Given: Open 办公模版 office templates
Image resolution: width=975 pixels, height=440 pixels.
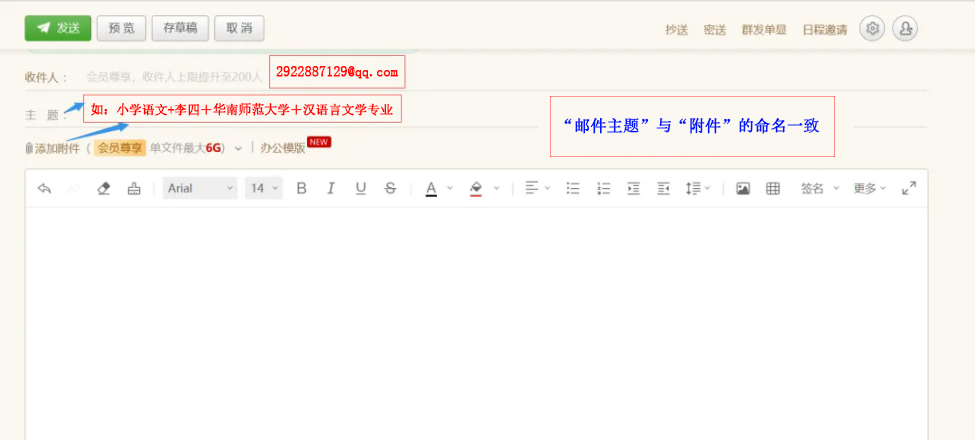Looking at the screenshot, I should 283,148.
